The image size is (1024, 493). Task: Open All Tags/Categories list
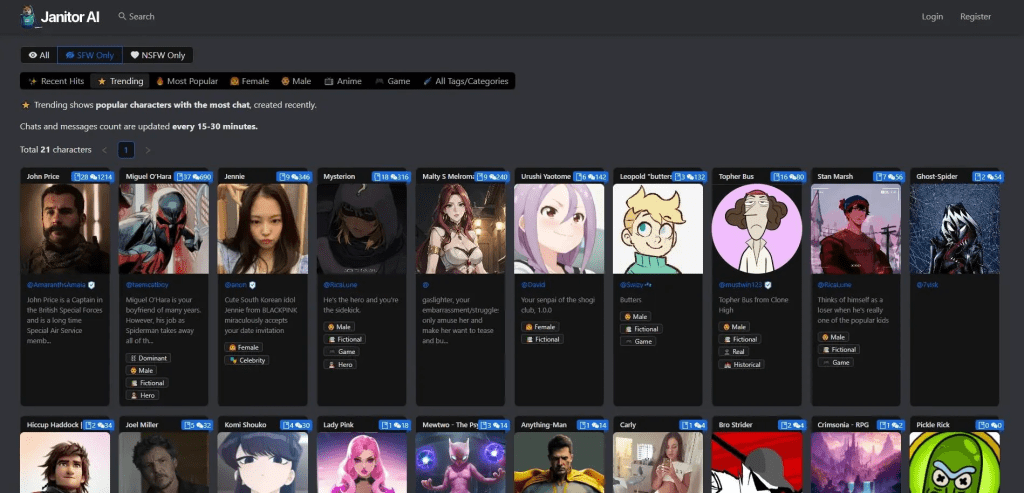pyautogui.click(x=466, y=81)
